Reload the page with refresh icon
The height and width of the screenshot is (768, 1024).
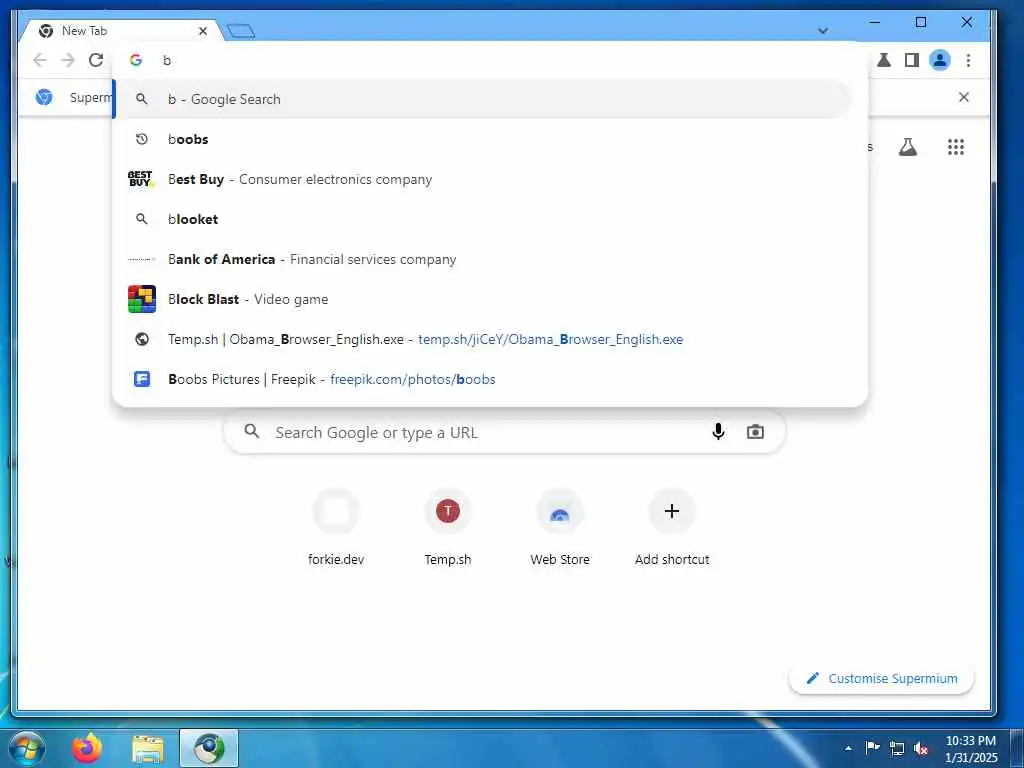coord(96,60)
